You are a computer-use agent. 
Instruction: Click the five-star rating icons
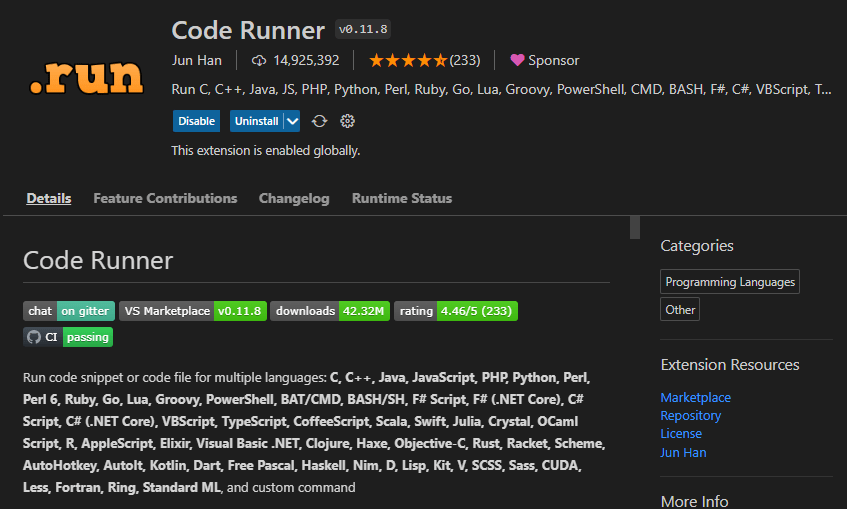click(408, 60)
